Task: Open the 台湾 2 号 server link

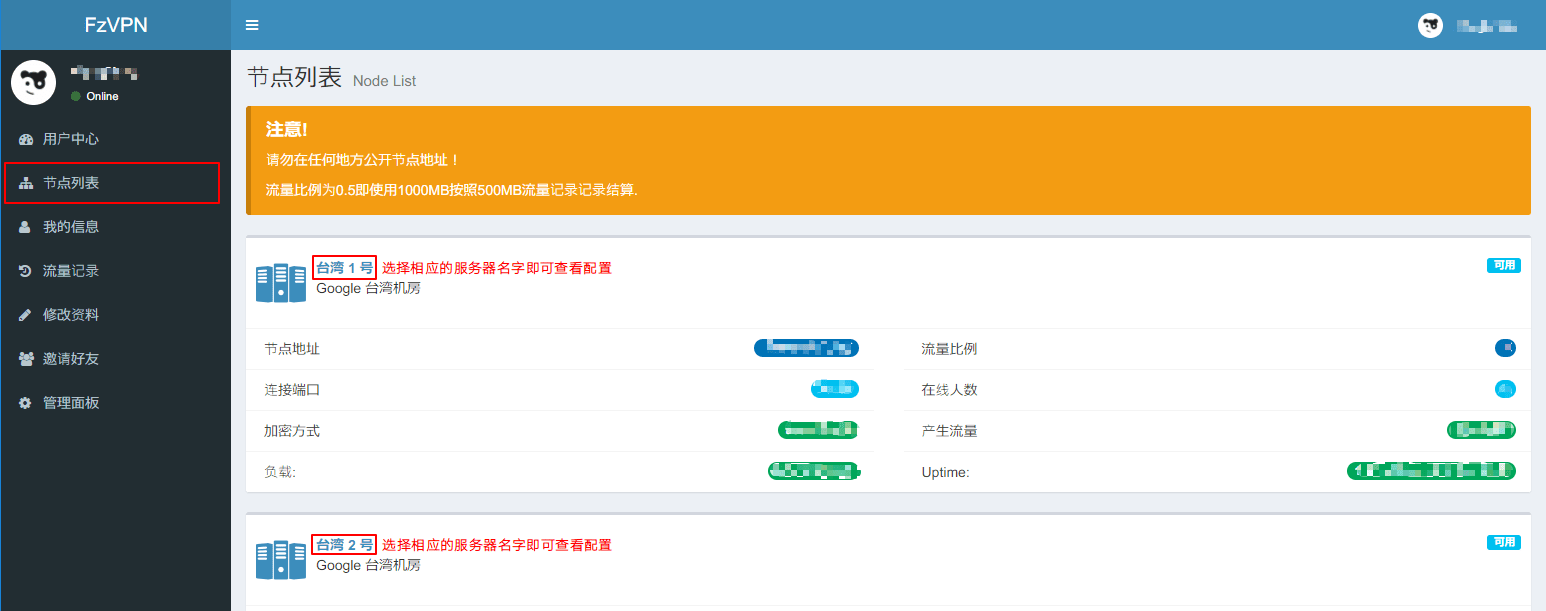Action: (x=344, y=545)
